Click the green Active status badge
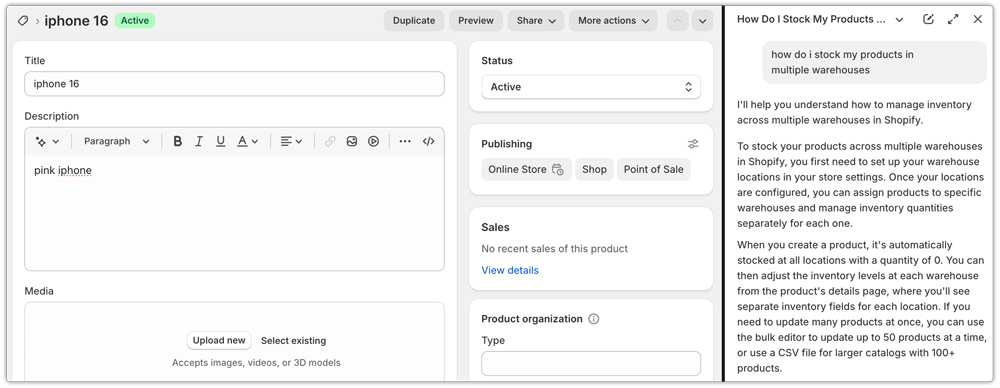 [135, 20]
